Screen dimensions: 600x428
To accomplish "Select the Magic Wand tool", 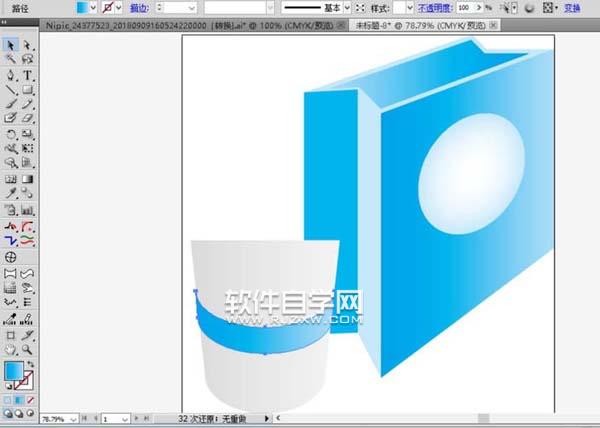I will pyautogui.click(x=10, y=59).
